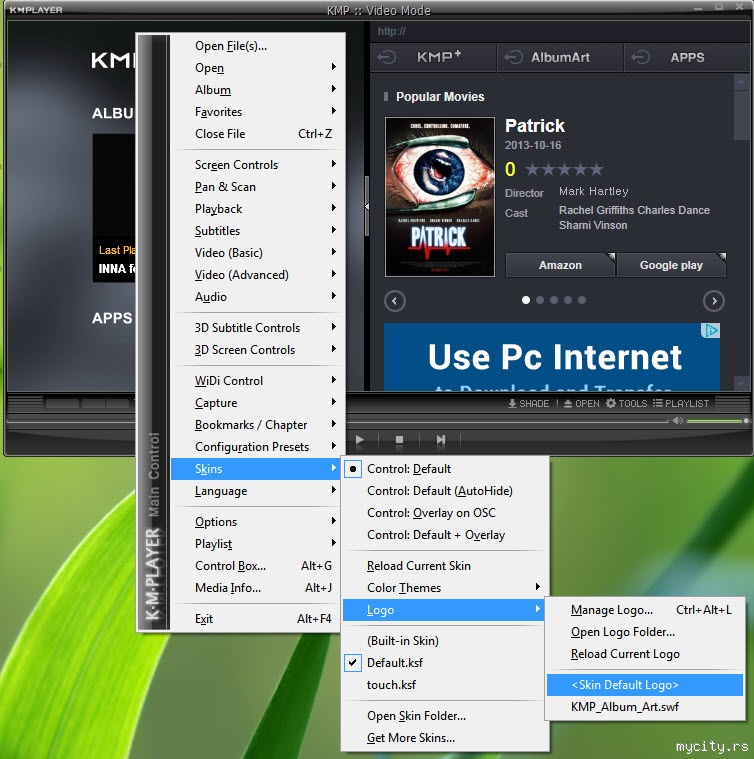Screen dimensions: 754x759
Task: Rate Patrick with the star rating
Action: 564,169
